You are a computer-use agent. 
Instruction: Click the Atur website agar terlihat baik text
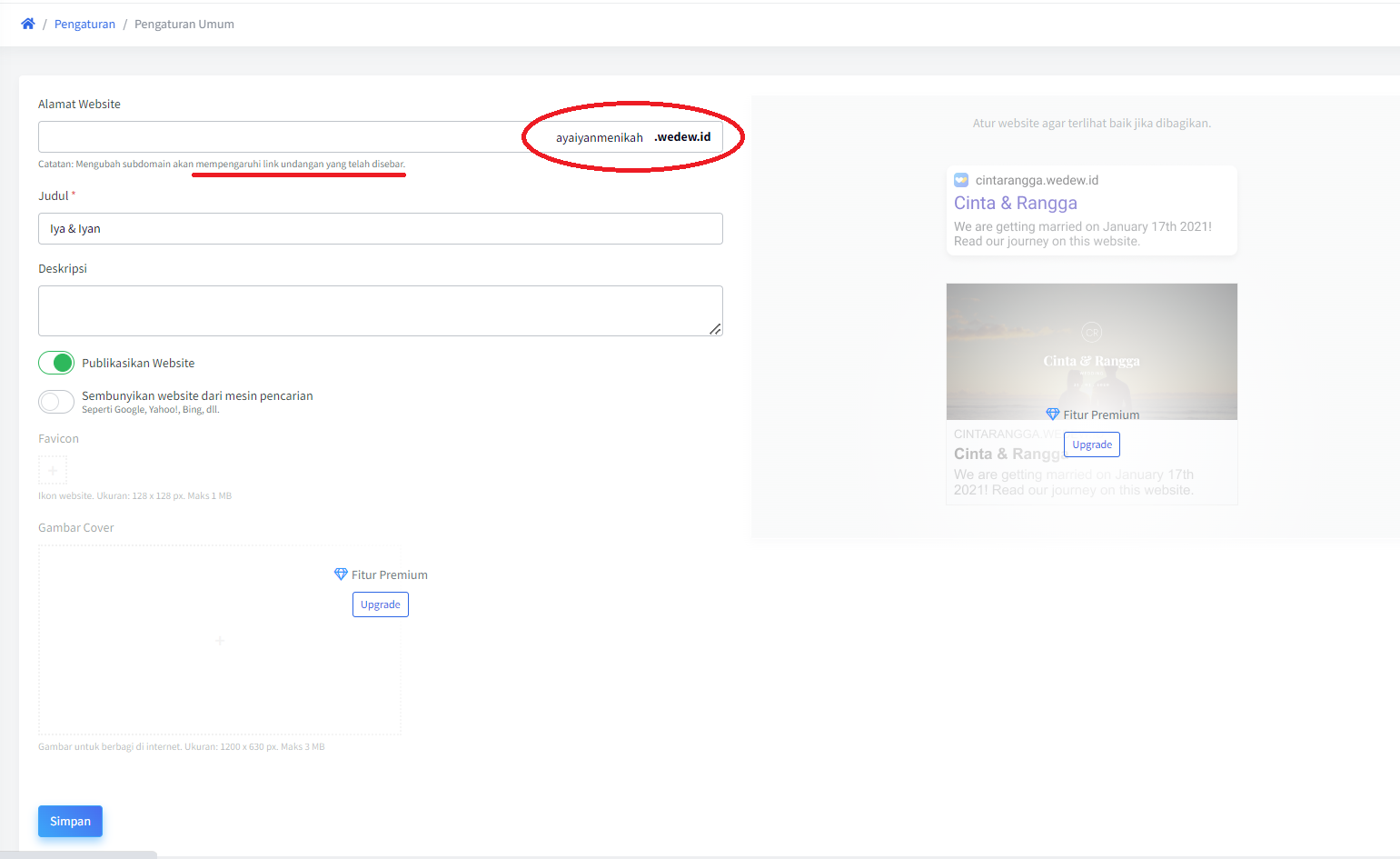(x=1092, y=123)
